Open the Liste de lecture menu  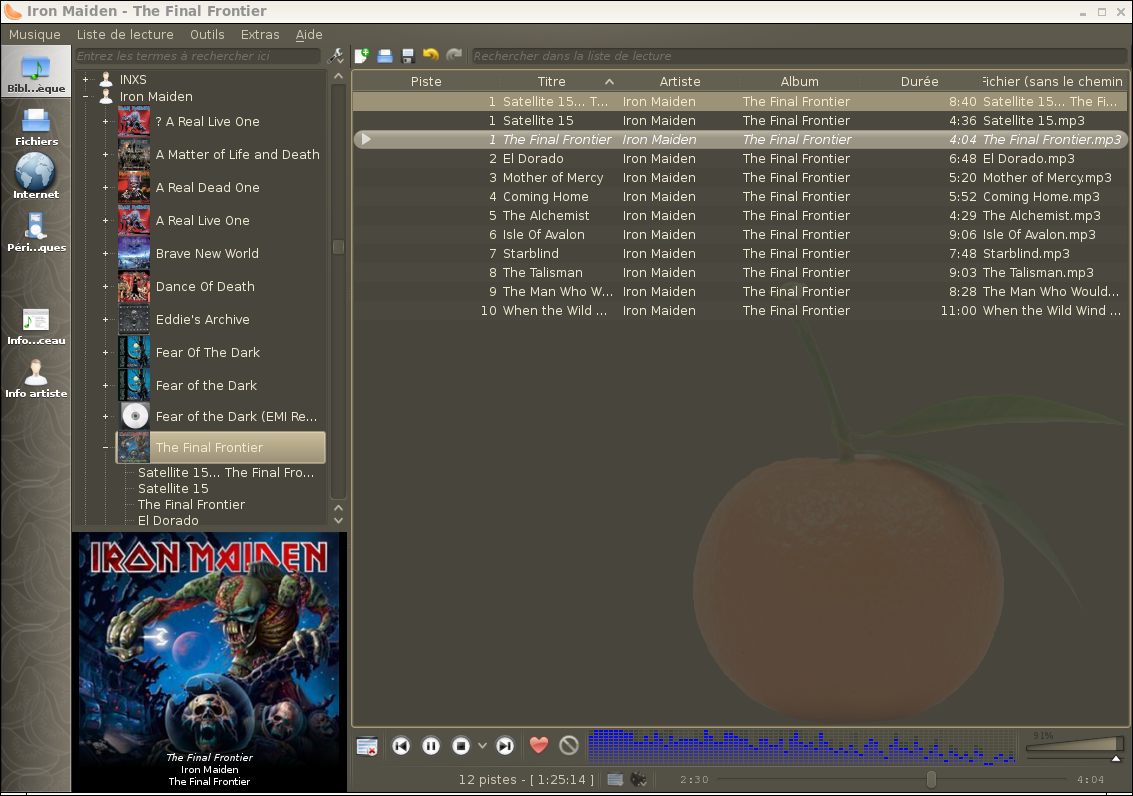(125, 35)
